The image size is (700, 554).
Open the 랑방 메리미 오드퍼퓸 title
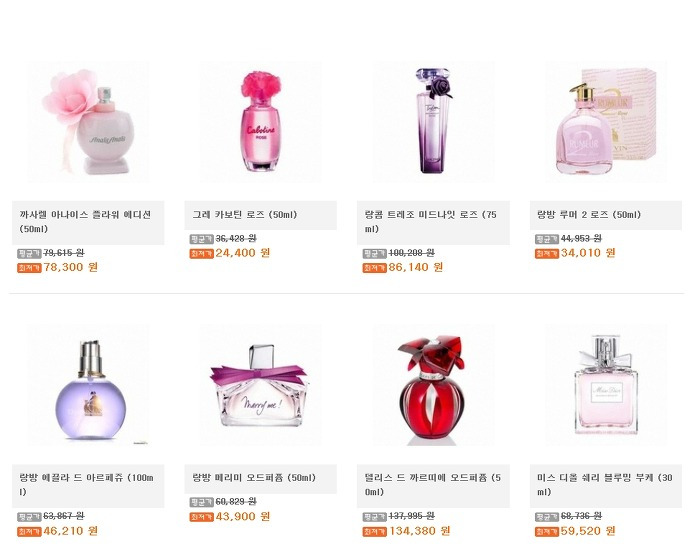pos(254,478)
